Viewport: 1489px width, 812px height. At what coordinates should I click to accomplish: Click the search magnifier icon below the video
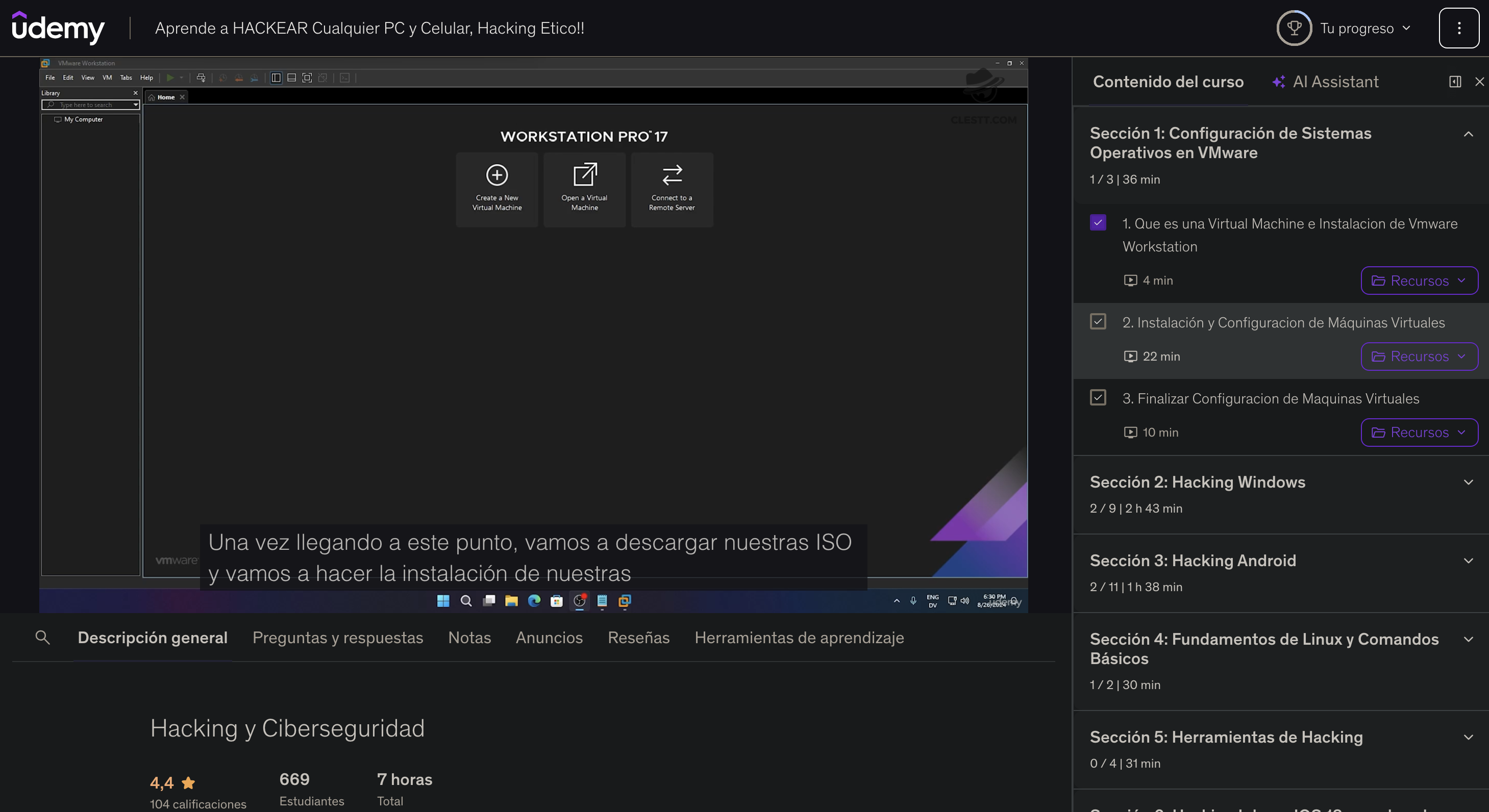click(42, 638)
